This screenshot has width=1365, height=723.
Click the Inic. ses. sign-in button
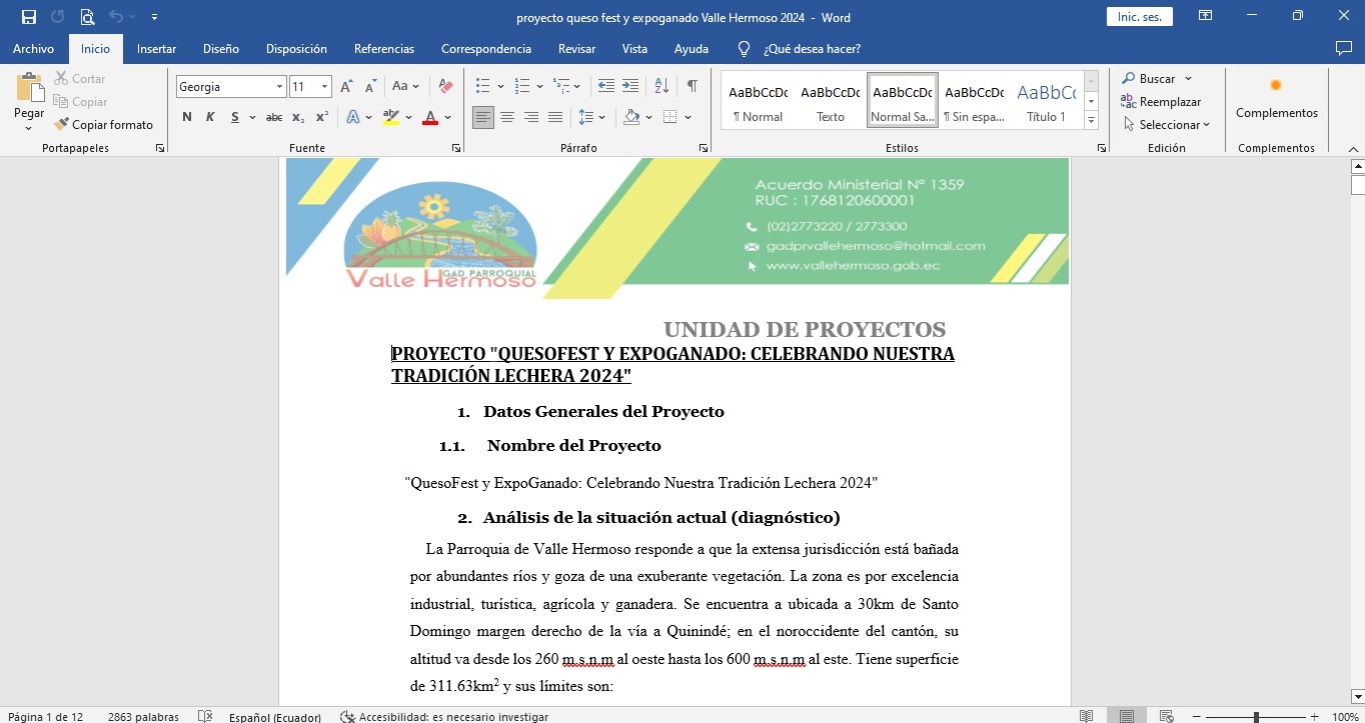(x=1139, y=17)
